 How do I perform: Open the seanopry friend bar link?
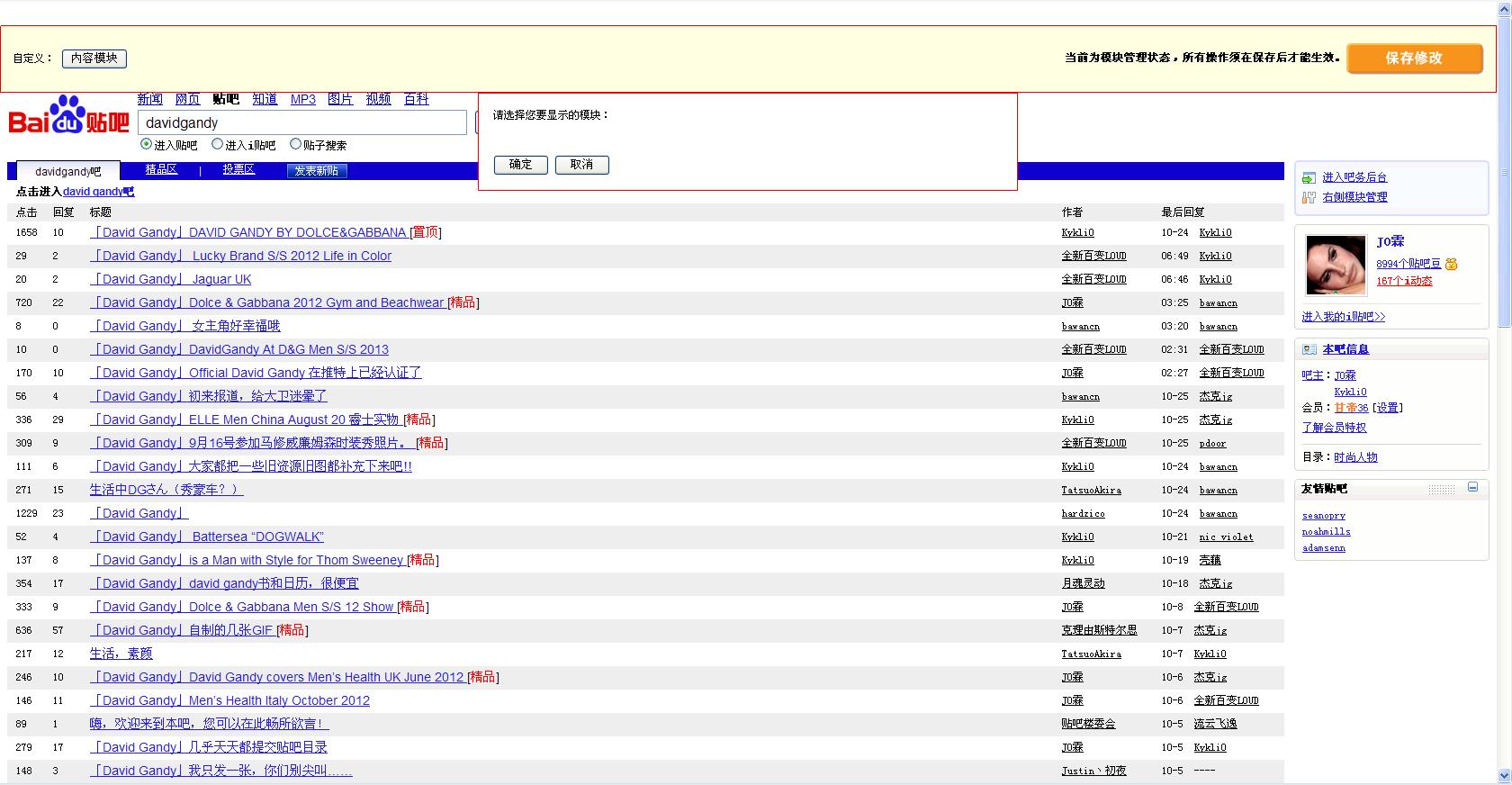coord(1324,516)
